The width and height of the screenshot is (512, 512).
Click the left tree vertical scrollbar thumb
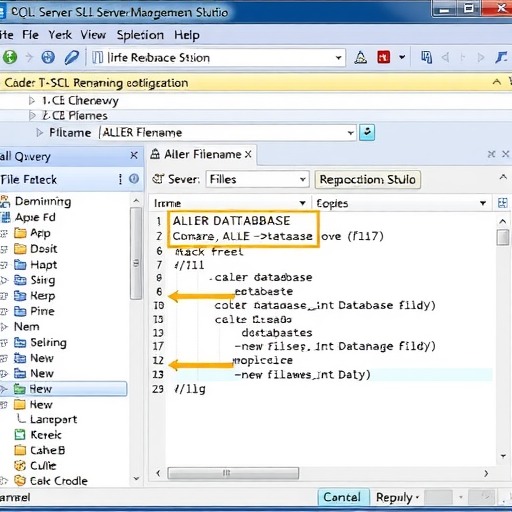[136, 253]
